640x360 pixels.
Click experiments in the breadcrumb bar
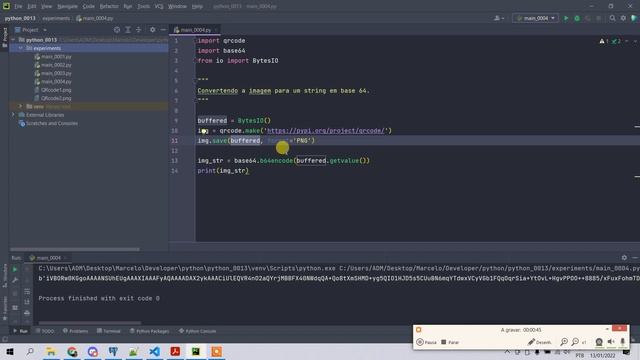(56, 18)
